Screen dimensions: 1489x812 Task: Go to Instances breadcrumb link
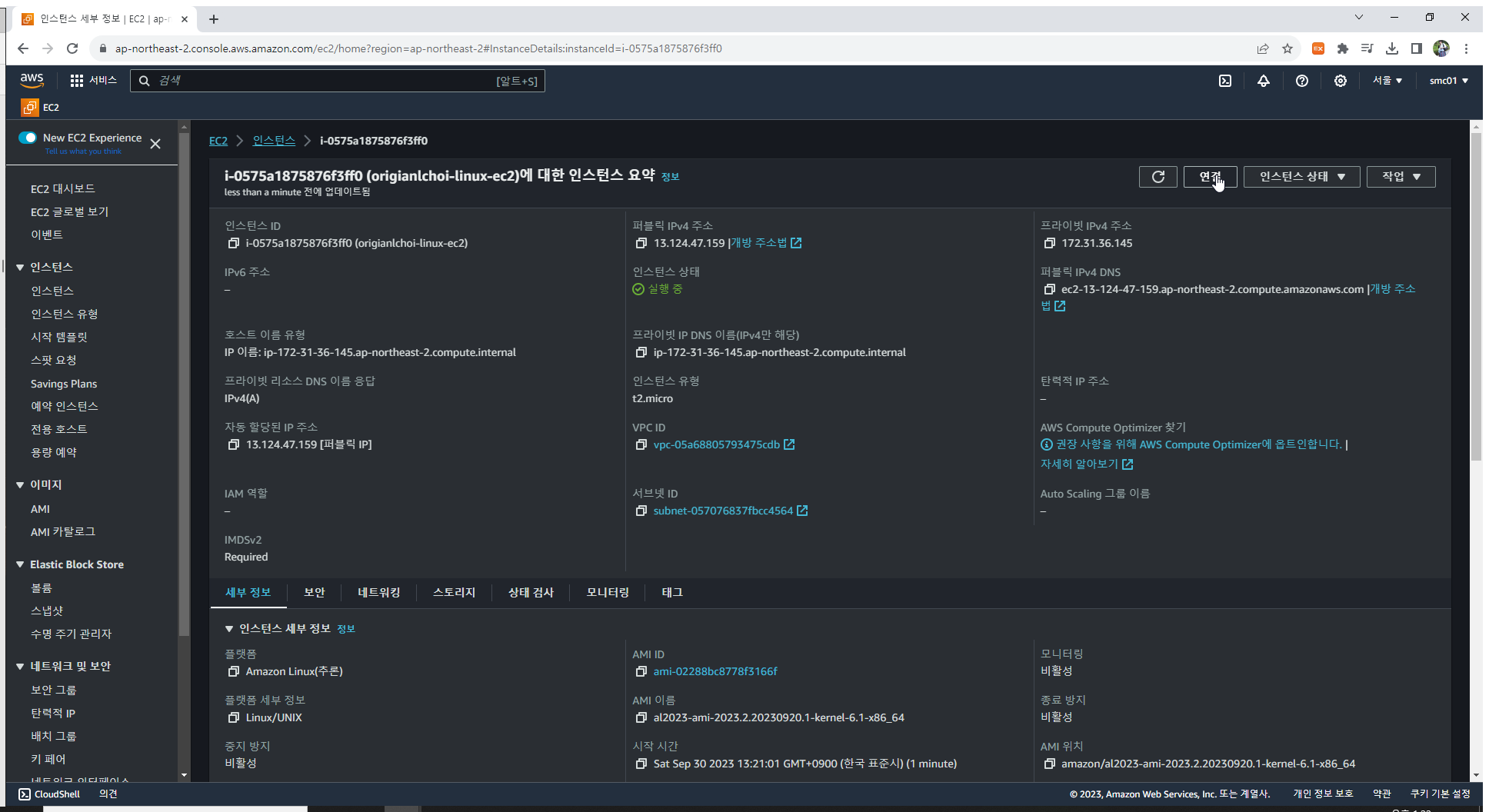coord(274,141)
